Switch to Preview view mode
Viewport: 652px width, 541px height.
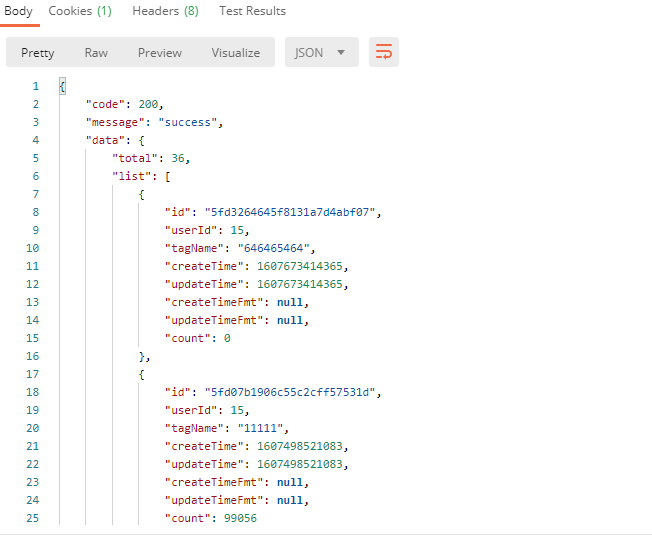[x=160, y=53]
